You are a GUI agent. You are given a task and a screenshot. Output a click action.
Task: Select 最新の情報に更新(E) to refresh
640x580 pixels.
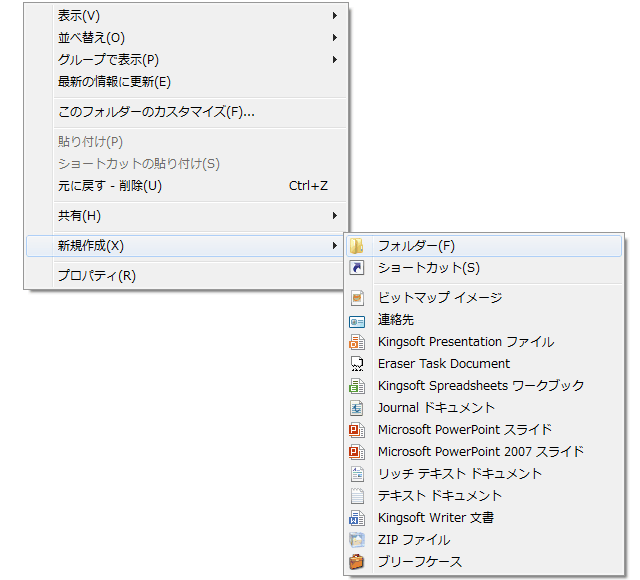pyautogui.click(x=114, y=82)
